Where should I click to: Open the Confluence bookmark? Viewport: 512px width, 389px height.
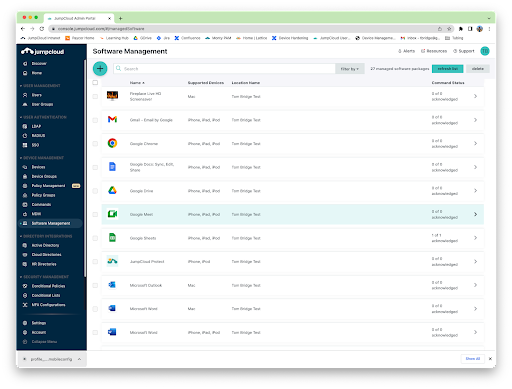[x=187, y=38]
